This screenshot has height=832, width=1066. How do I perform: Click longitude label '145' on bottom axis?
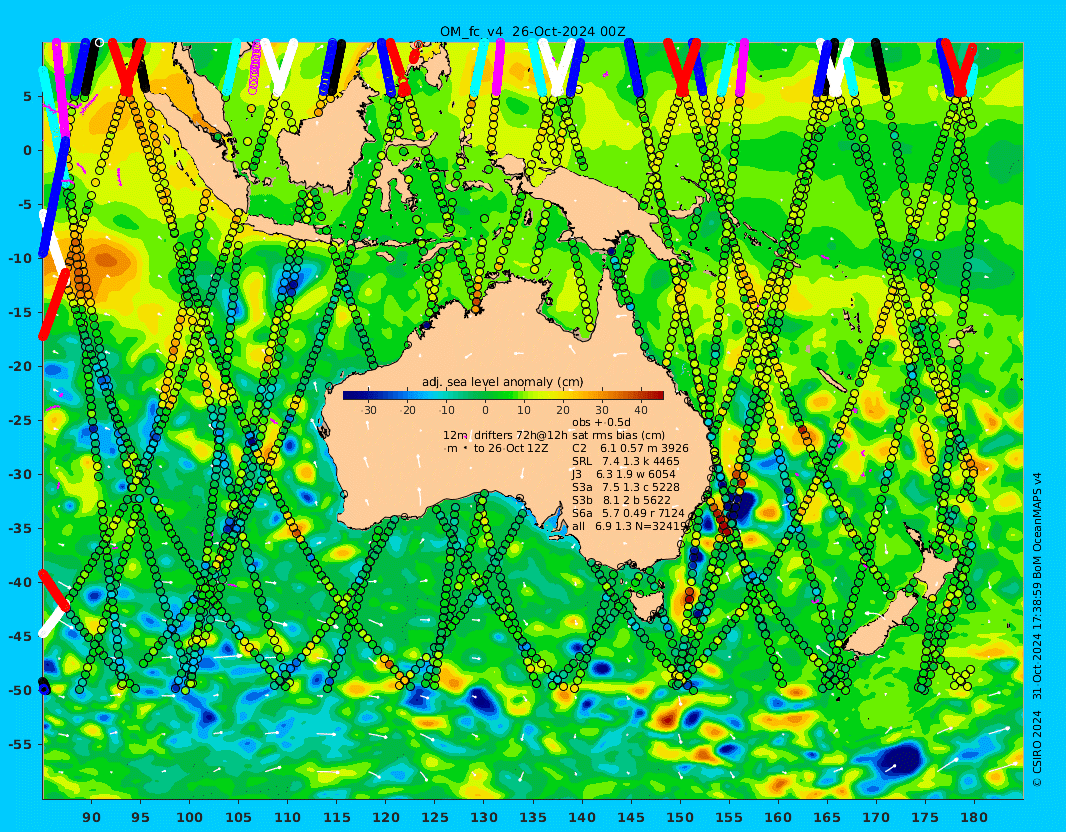pos(631,818)
